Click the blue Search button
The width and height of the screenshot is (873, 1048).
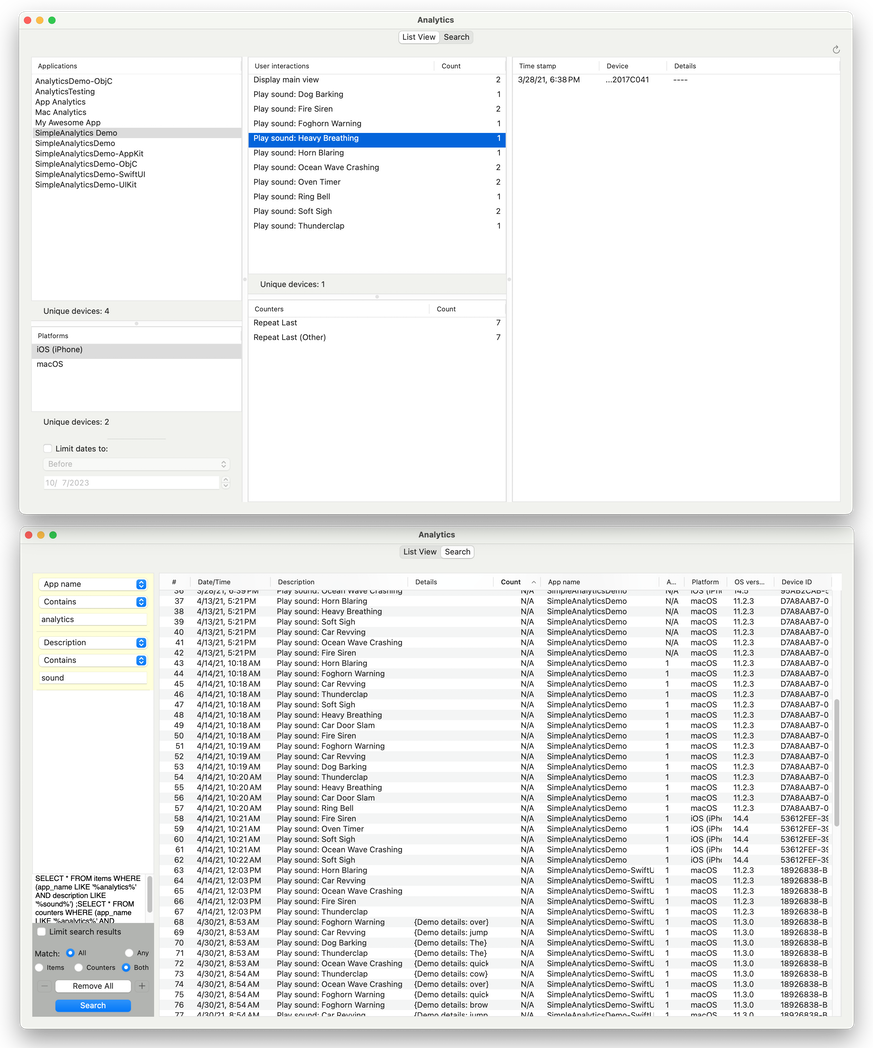click(x=93, y=1005)
